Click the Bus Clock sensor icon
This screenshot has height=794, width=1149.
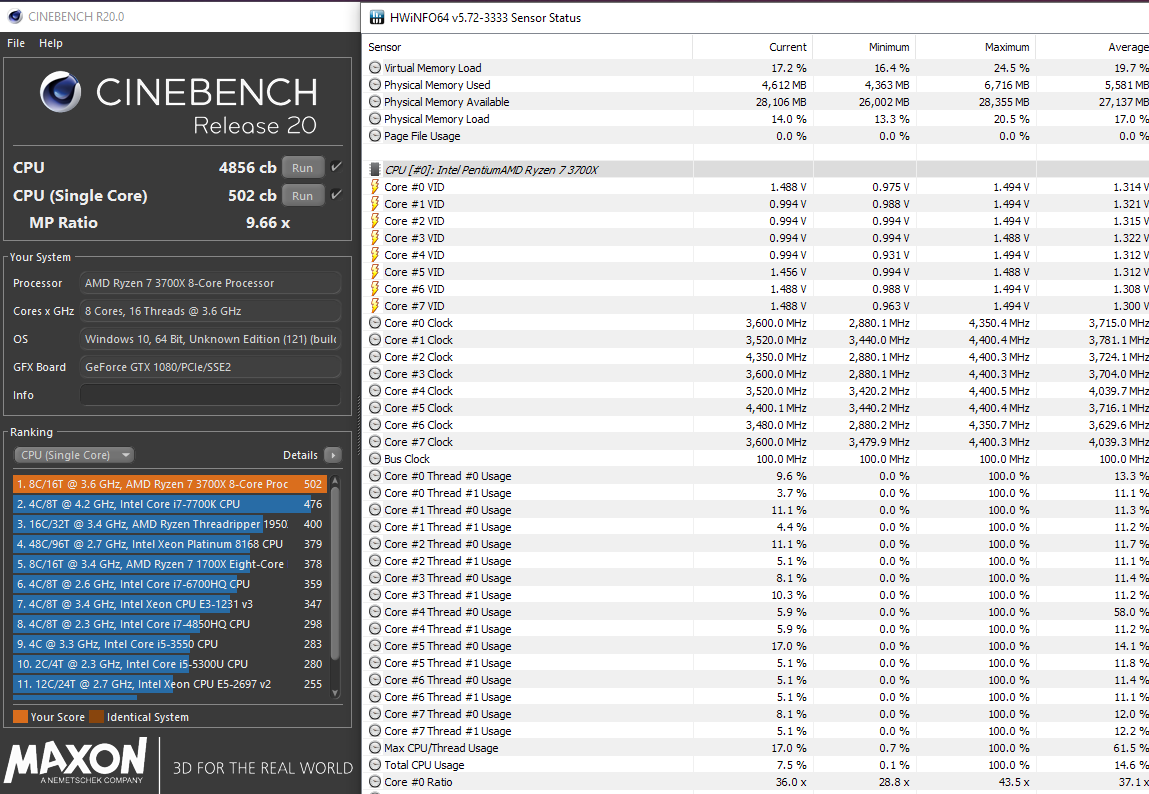375,459
